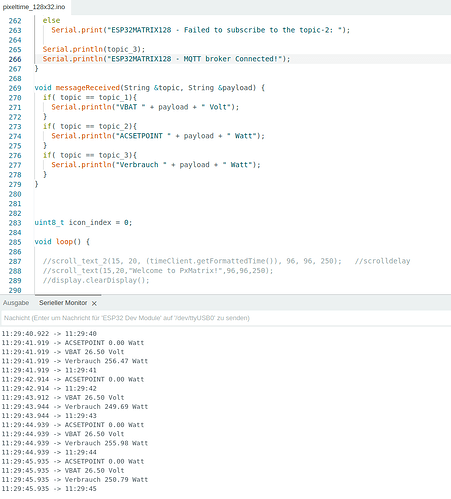Select the Serieller Monitor tab
The height and width of the screenshot is (499, 451).
click(x=63, y=303)
